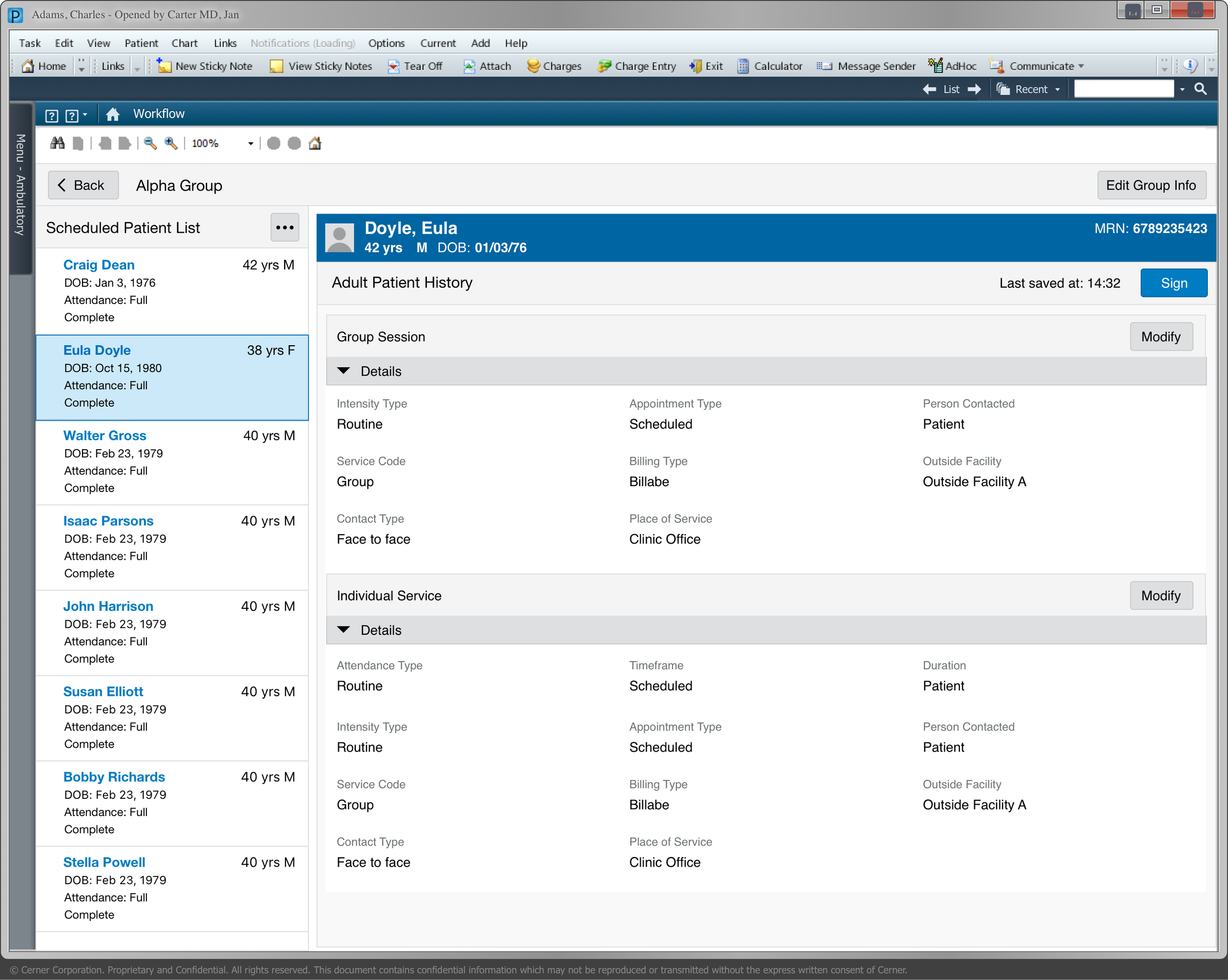Click the Charge Entry toolbar icon
This screenshot has width=1228, height=980.
(x=636, y=66)
